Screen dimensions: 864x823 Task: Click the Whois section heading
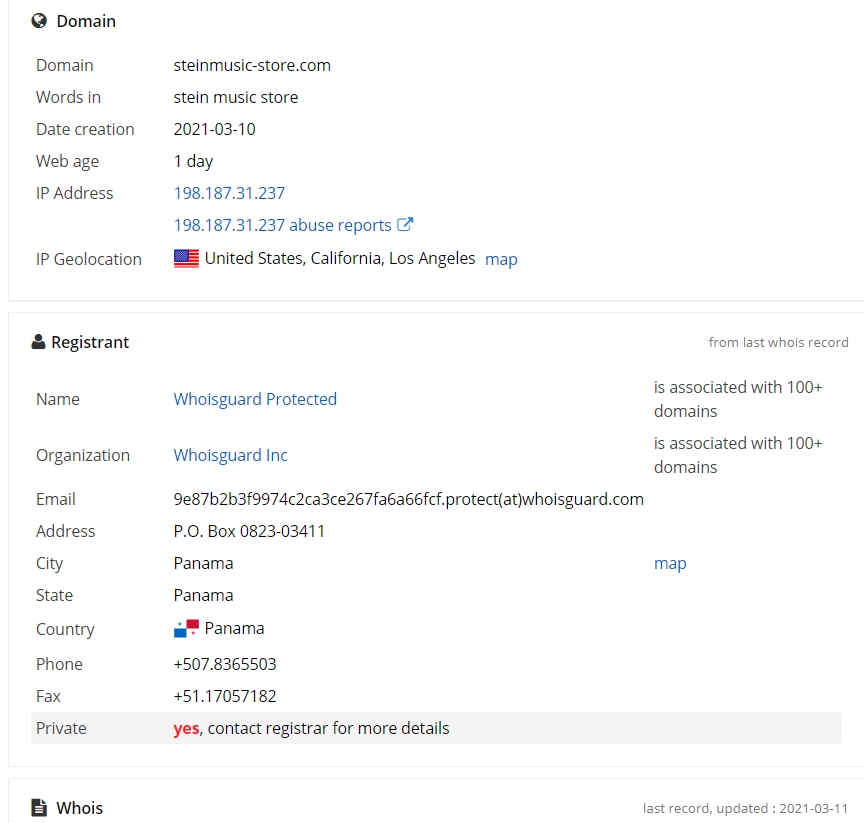[79, 808]
